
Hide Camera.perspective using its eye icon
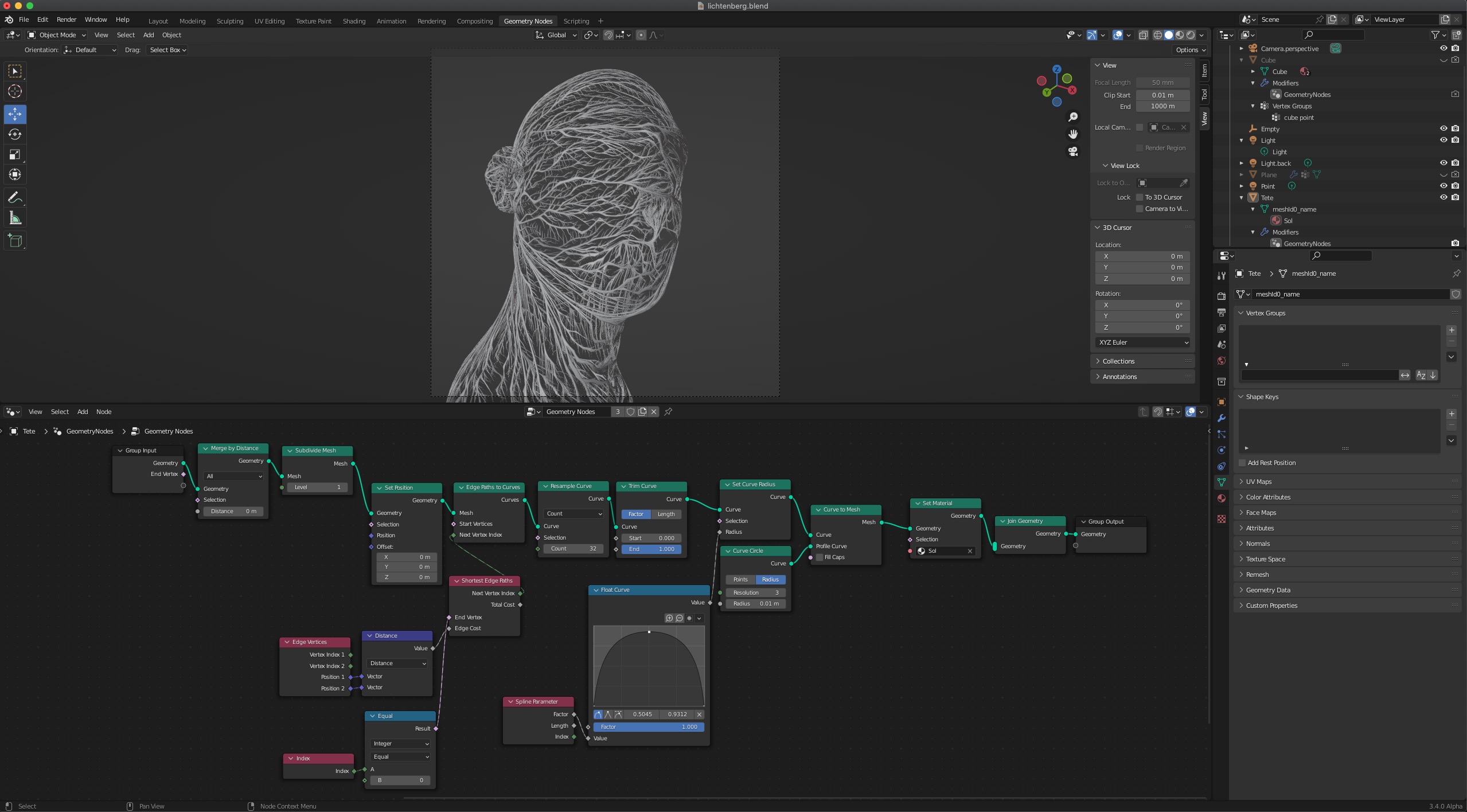[1443, 48]
